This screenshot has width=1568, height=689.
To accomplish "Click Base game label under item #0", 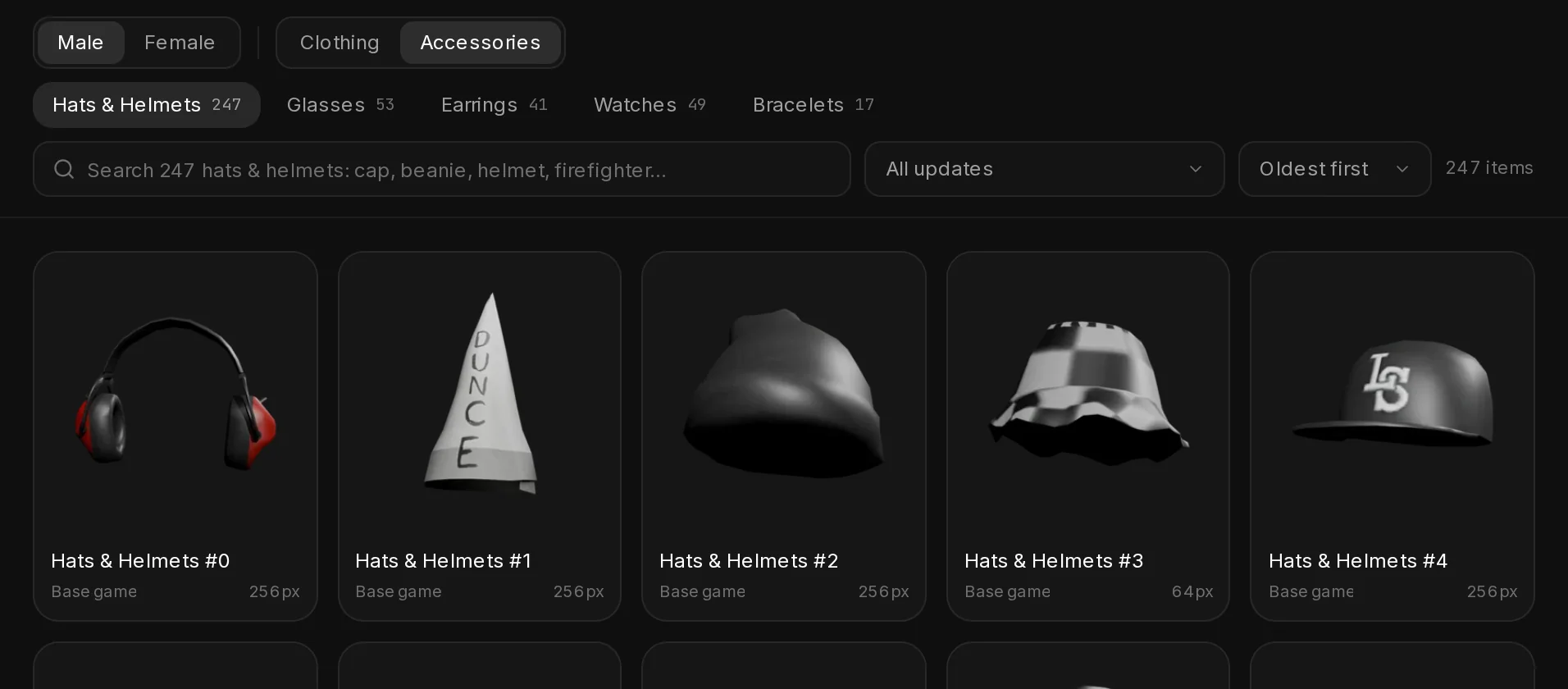I will [x=94, y=591].
